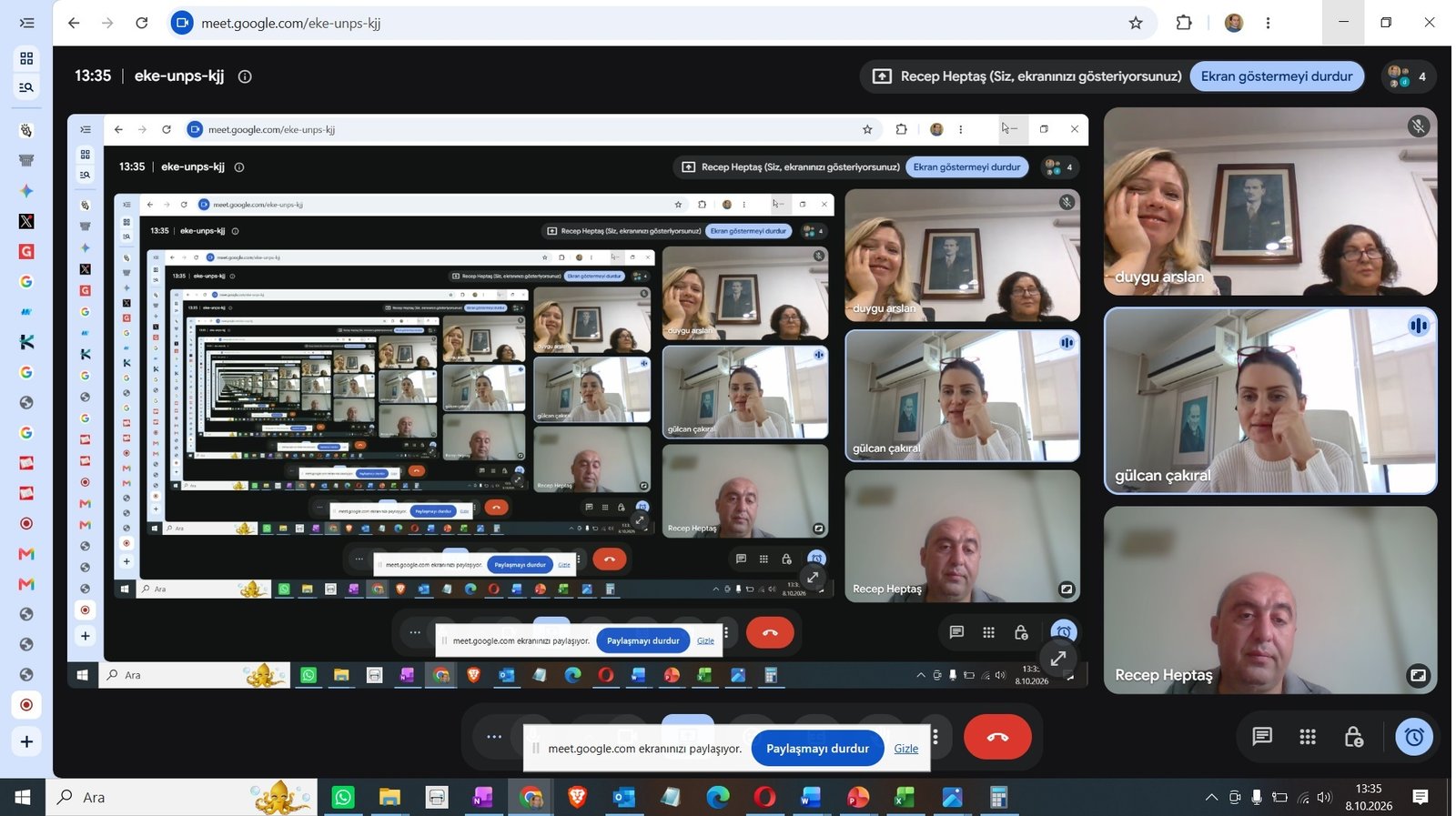Click the largest 'meet.google.com ekranınızı paylaşıyor.' text
Image resolution: width=1456 pixels, height=816 pixels.
[645, 749]
